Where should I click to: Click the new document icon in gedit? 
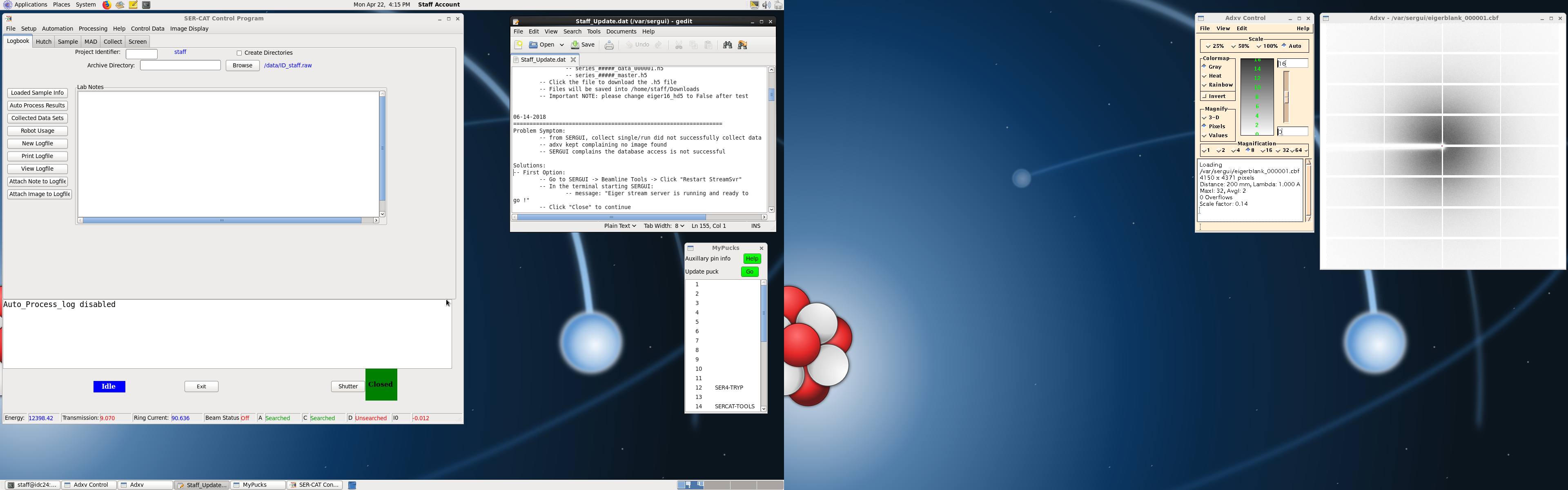[x=519, y=45]
